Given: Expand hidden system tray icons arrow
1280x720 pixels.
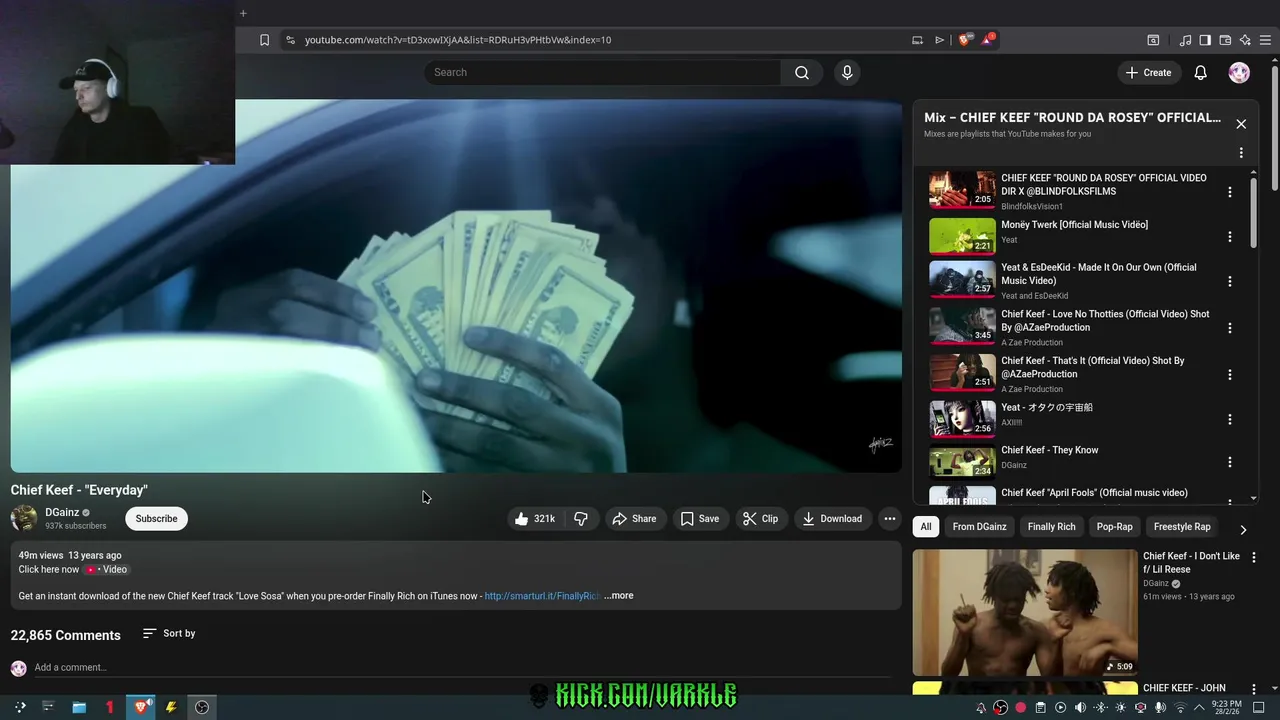Looking at the screenshot, I should coord(1199,708).
